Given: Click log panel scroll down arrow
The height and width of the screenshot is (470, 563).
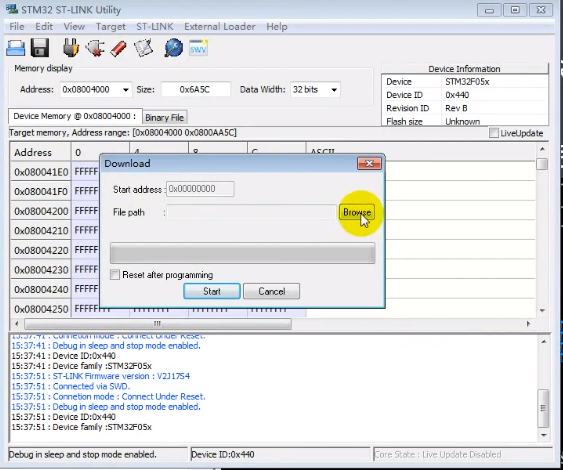Looking at the screenshot, I should coord(544,435).
